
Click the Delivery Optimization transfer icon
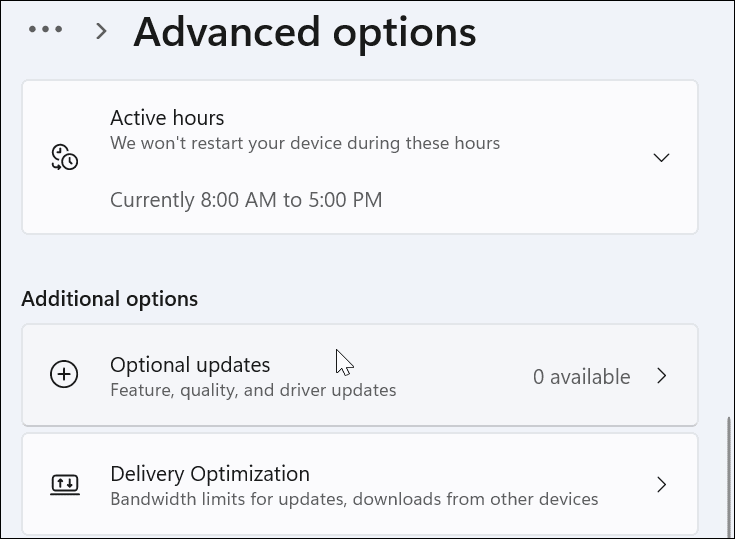[x=64, y=485]
